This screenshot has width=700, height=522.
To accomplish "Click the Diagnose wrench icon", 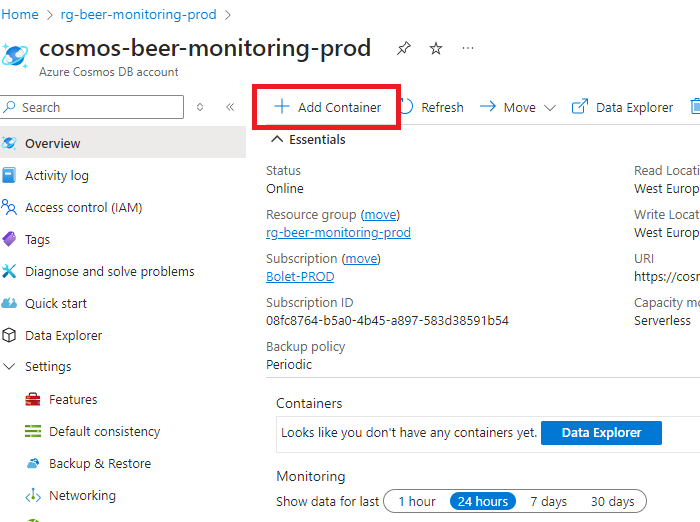I will point(9,271).
